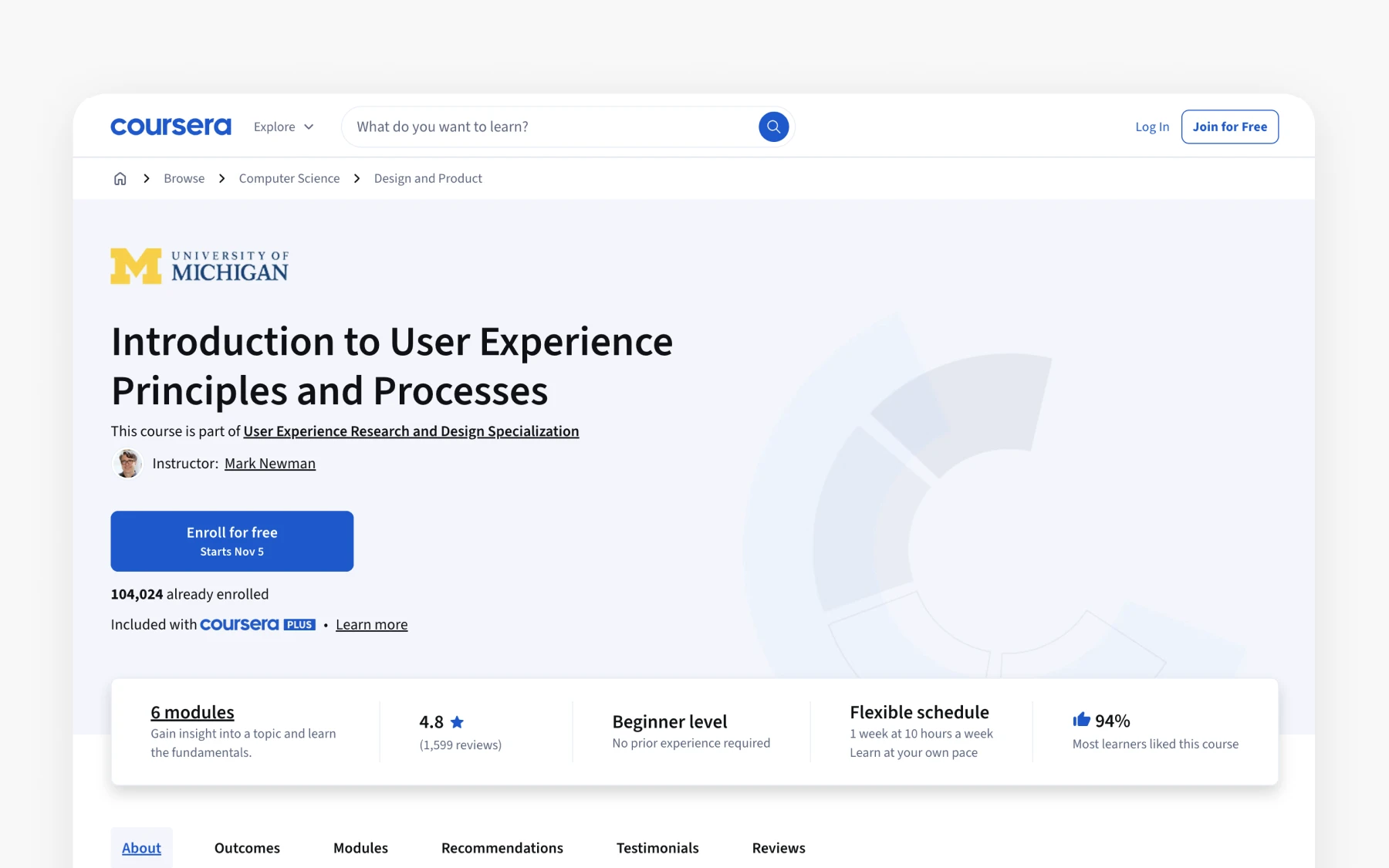Image resolution: width=1389 pixels, height=868 pixels.
Task: Open User Experience Research and Design Specialization link
Action: 411,431
